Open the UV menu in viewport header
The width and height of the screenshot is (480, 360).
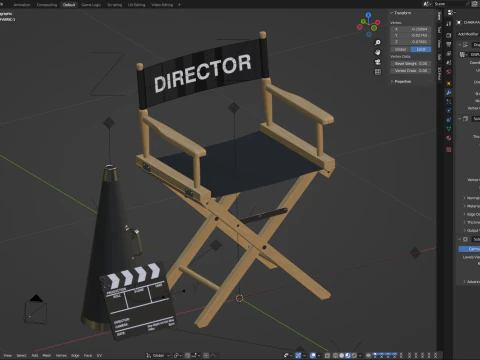(x=99, y=355)
